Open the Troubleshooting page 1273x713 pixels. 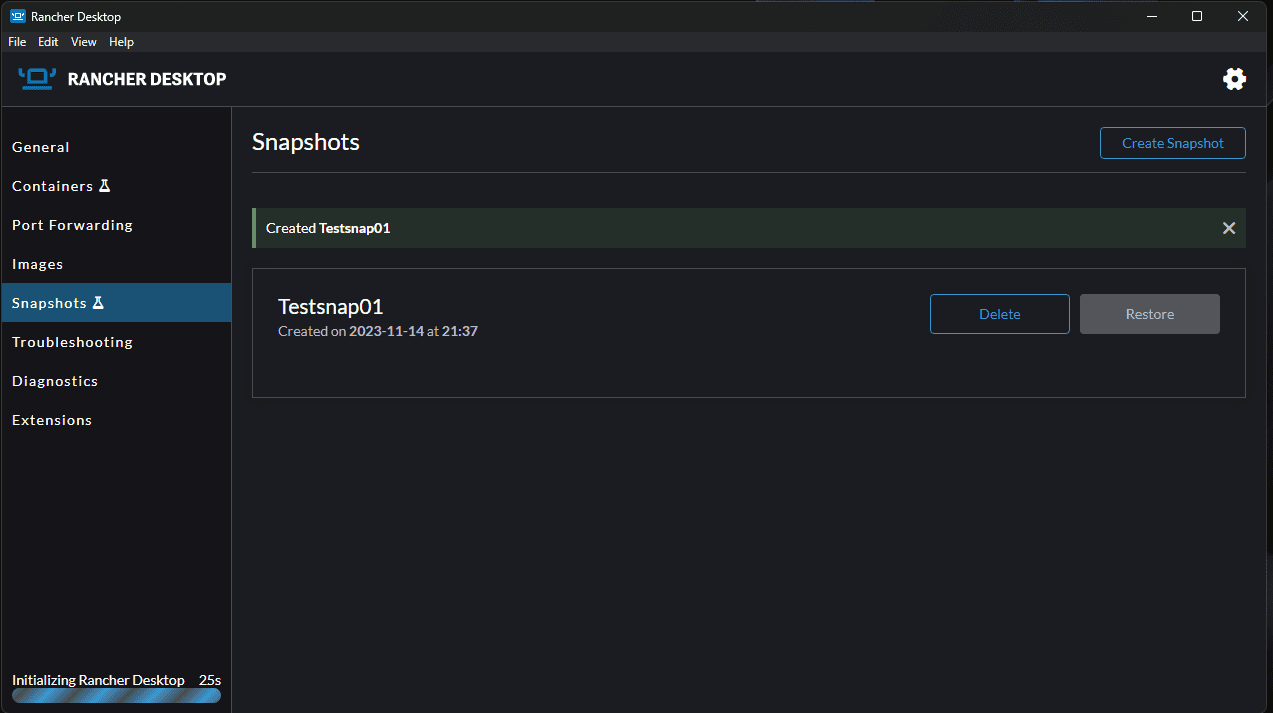[72, 342]
